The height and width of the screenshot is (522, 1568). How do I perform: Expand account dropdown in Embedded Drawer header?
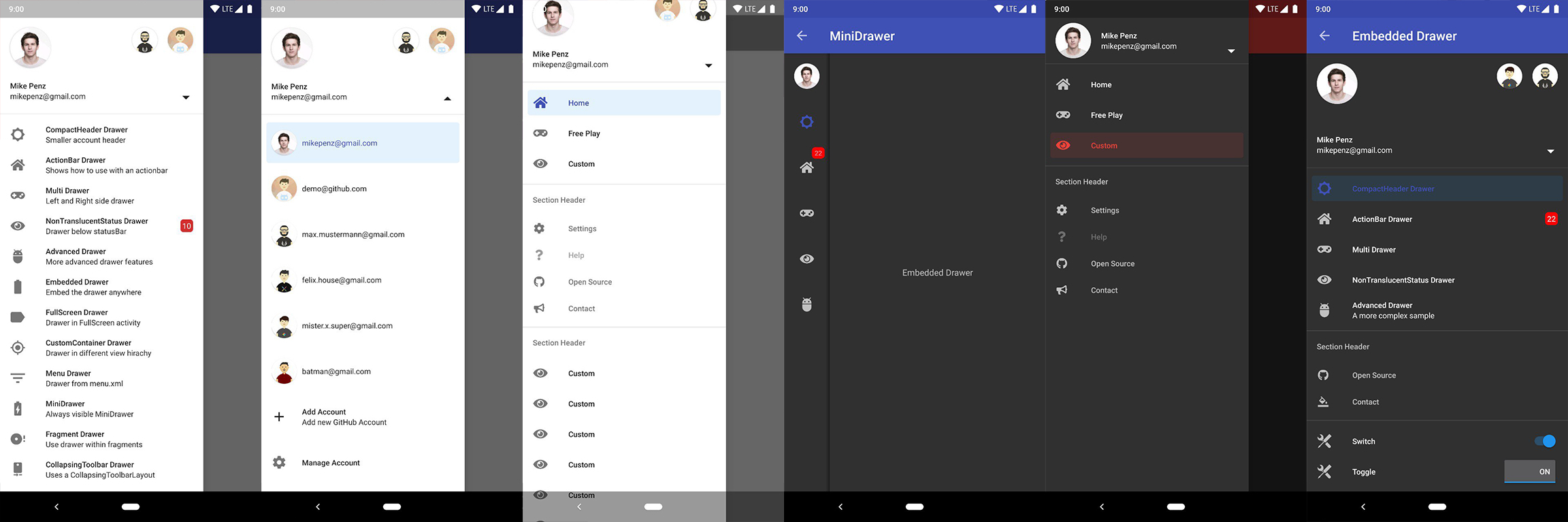(x=1551, y=151)
